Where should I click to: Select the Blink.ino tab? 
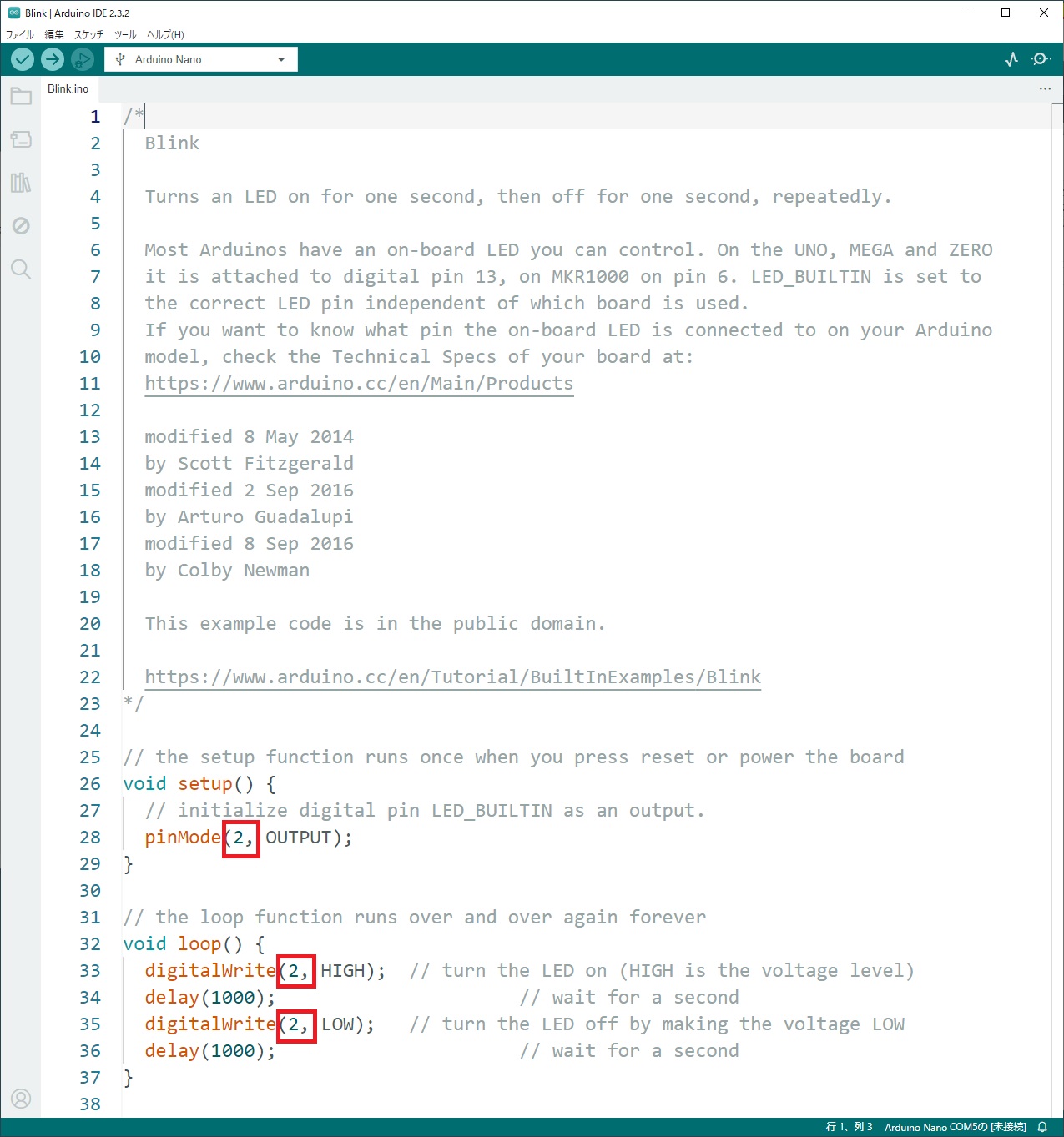(x=68, y=88)
